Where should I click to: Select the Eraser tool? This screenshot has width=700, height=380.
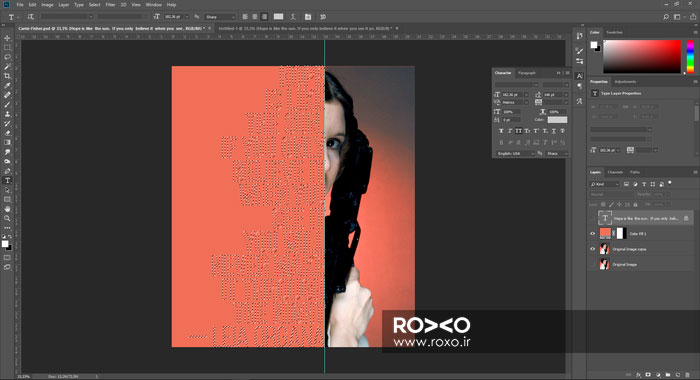7,133
